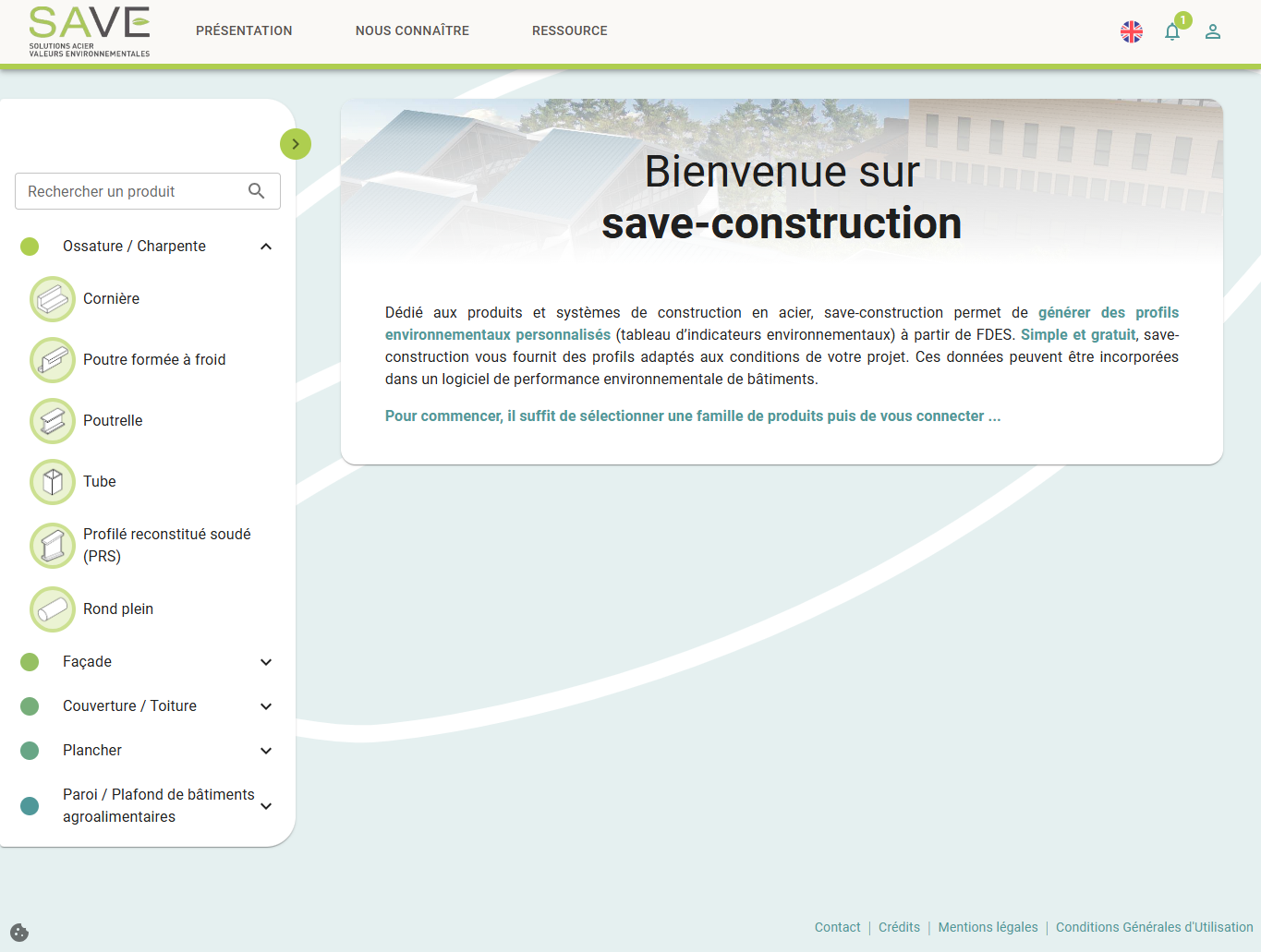The height and width of the screenshot is (952, 1261).
Task: Open Mentions légales link
Action: coord(988,927)
